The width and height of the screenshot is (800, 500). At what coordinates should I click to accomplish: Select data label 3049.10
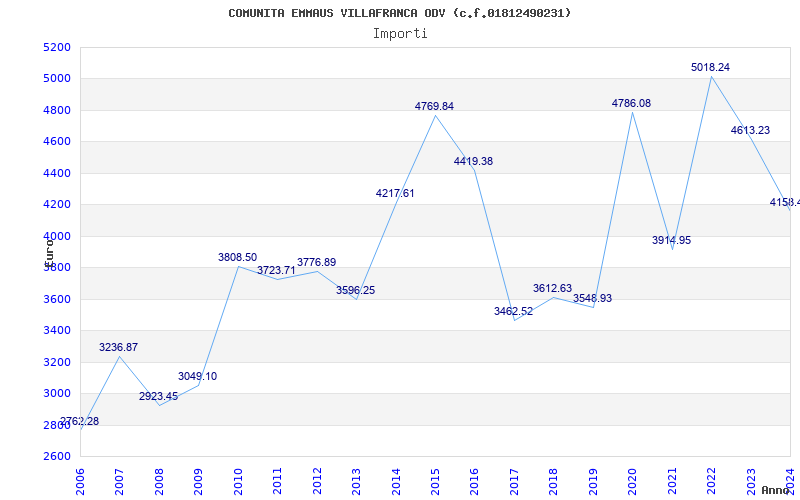pyautogui.click(x=197, y=377)
